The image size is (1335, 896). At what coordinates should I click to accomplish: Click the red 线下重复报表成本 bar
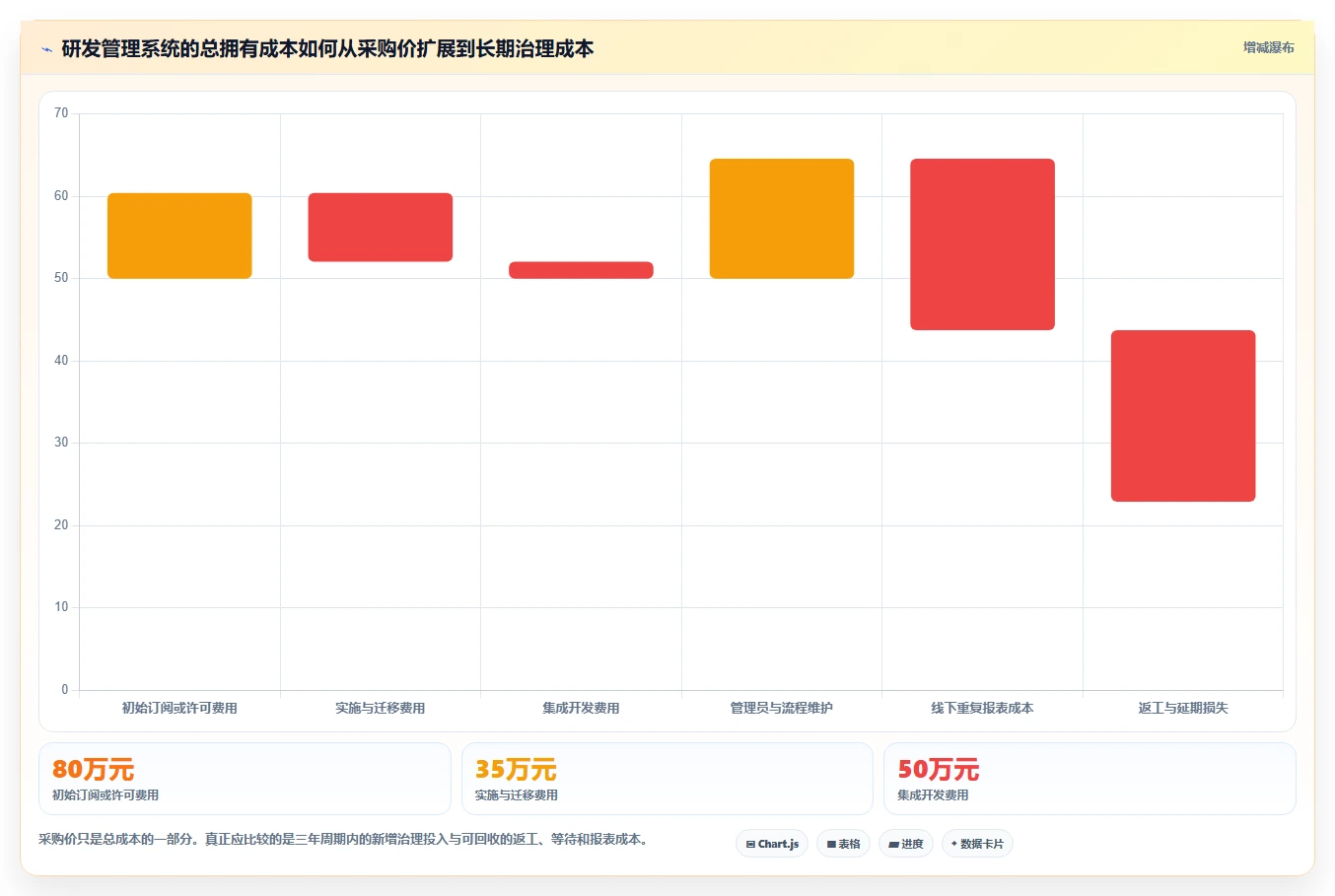point(982,244)
